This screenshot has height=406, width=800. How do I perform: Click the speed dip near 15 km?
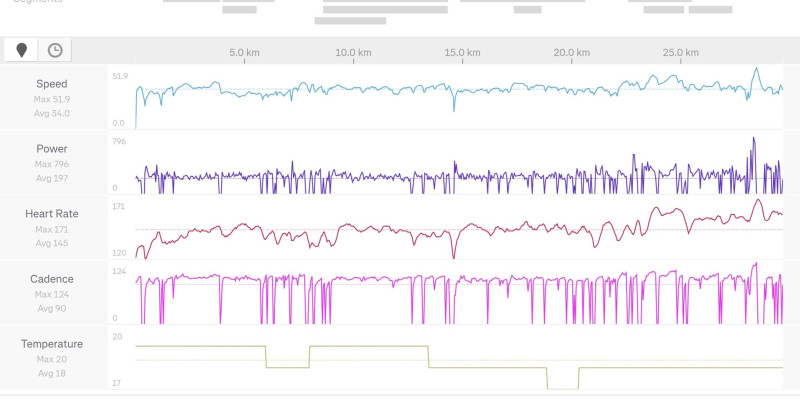[454, 109]
